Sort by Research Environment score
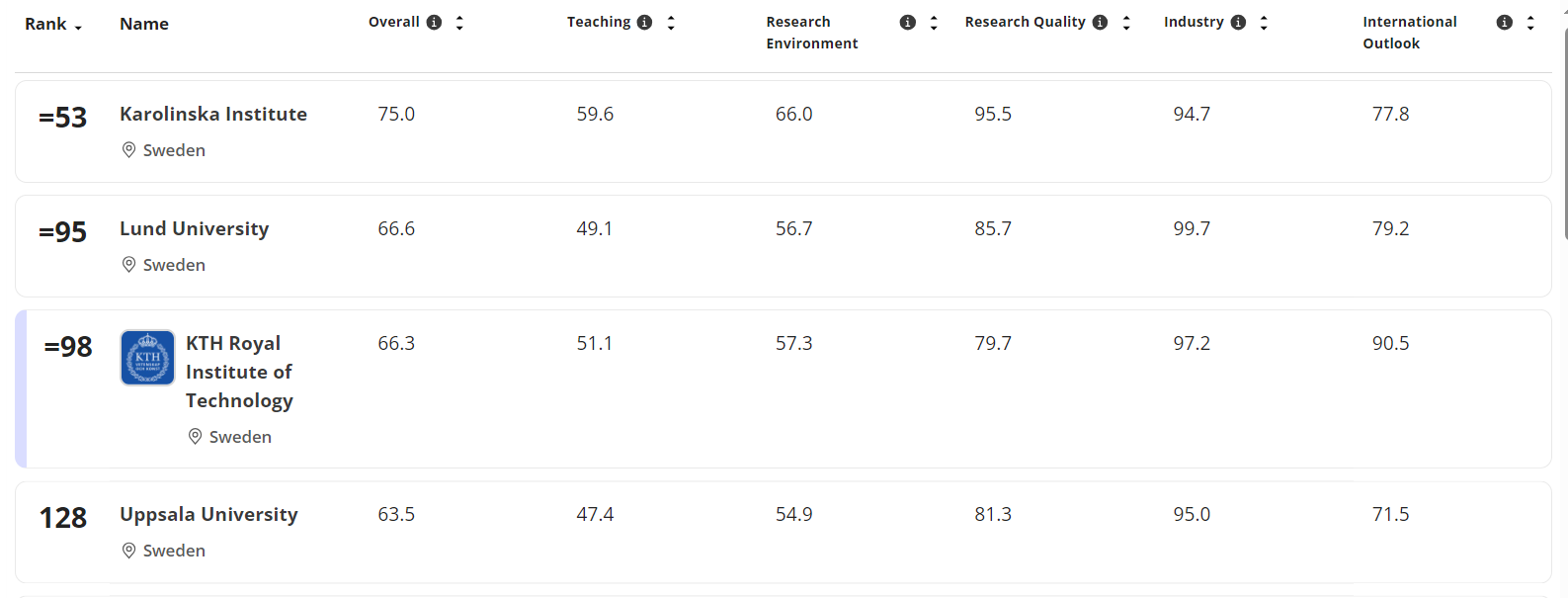 coord(934,23)
